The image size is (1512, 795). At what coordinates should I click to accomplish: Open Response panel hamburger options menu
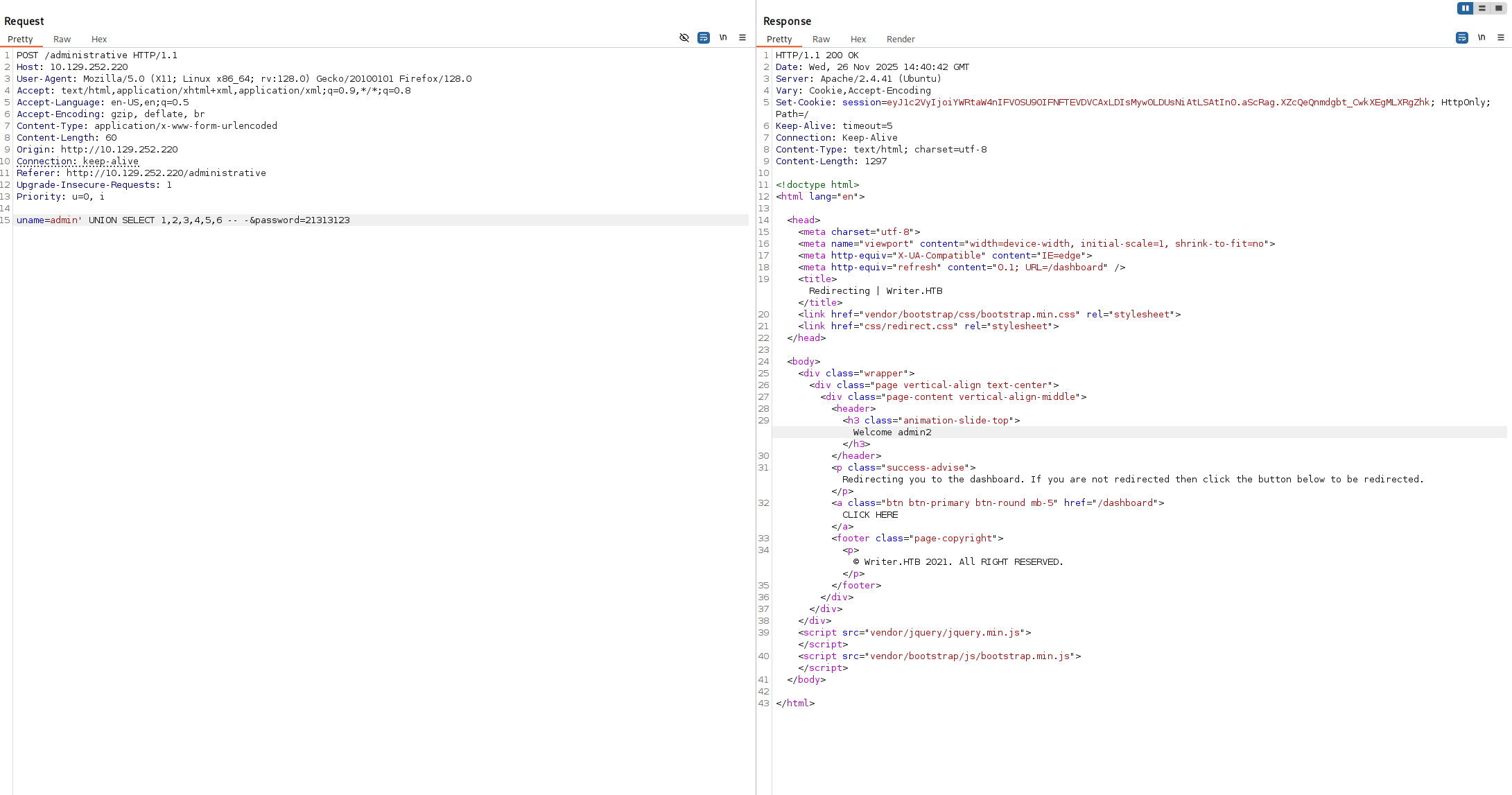point(1501,38)
